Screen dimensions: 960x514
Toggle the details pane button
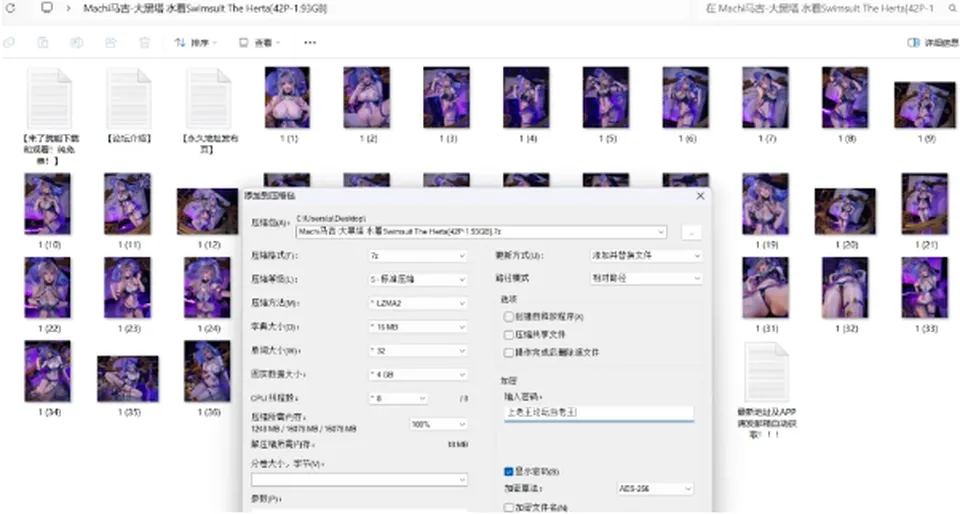pos(932,43)
